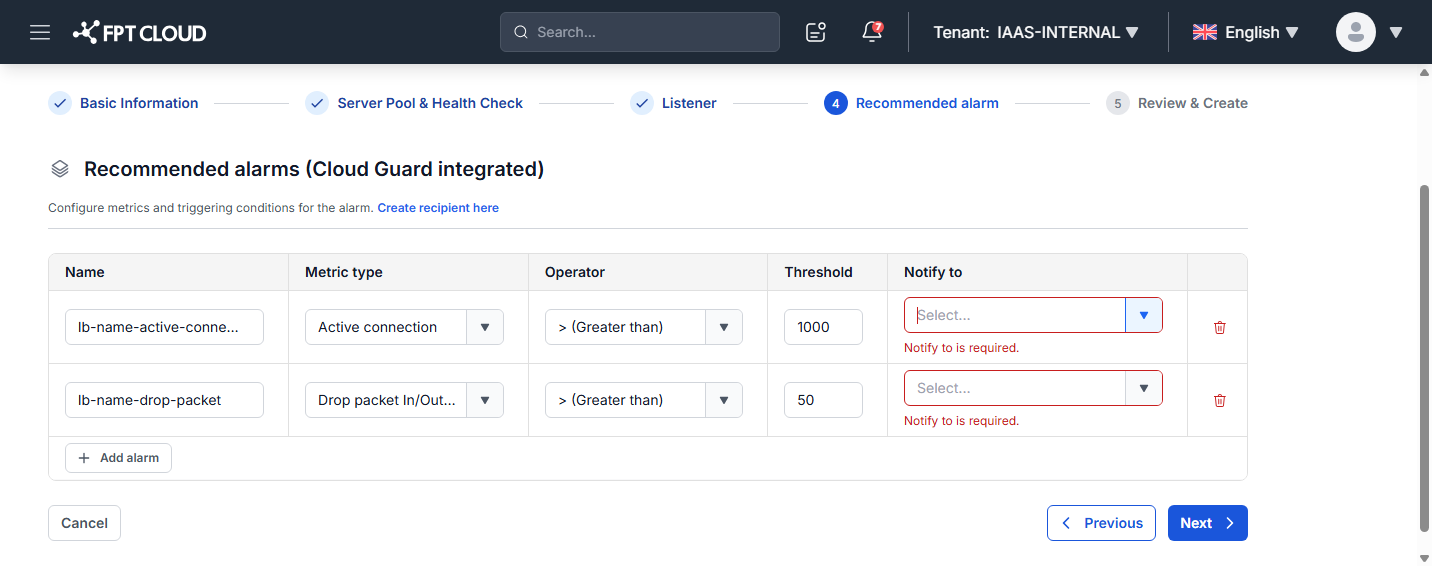Click the Create recipient here link
1432x566 pixels.
point(438,208)
